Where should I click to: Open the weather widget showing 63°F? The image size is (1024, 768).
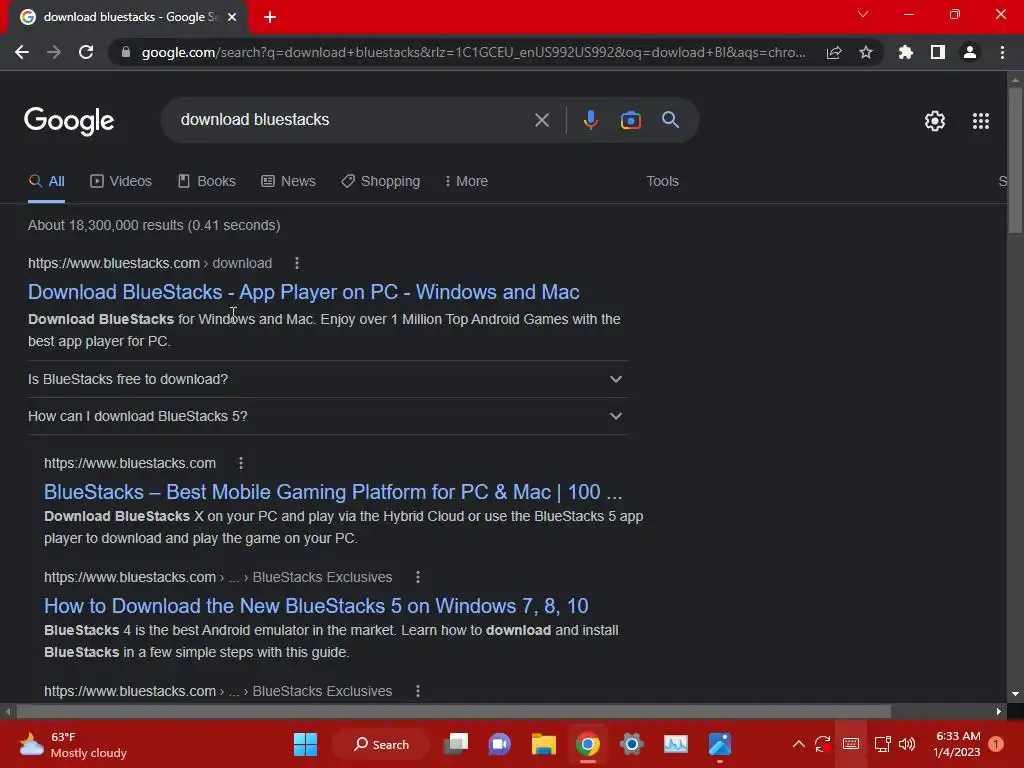click(x=72, y=744)
